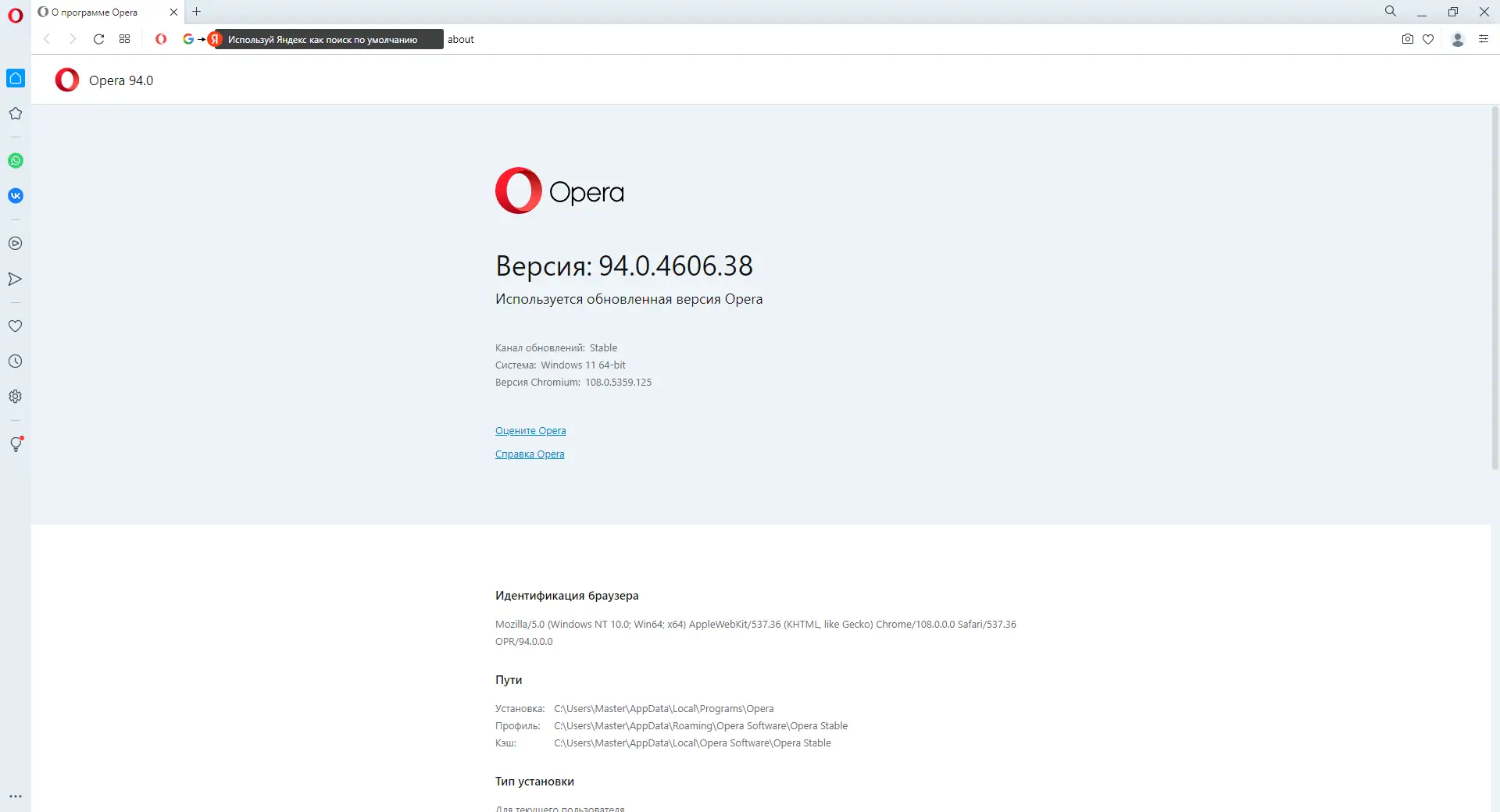Viewport: 1500px width, 812px height.
Task: Open History clock icon in sidebar
Action: tap(16, 361)
